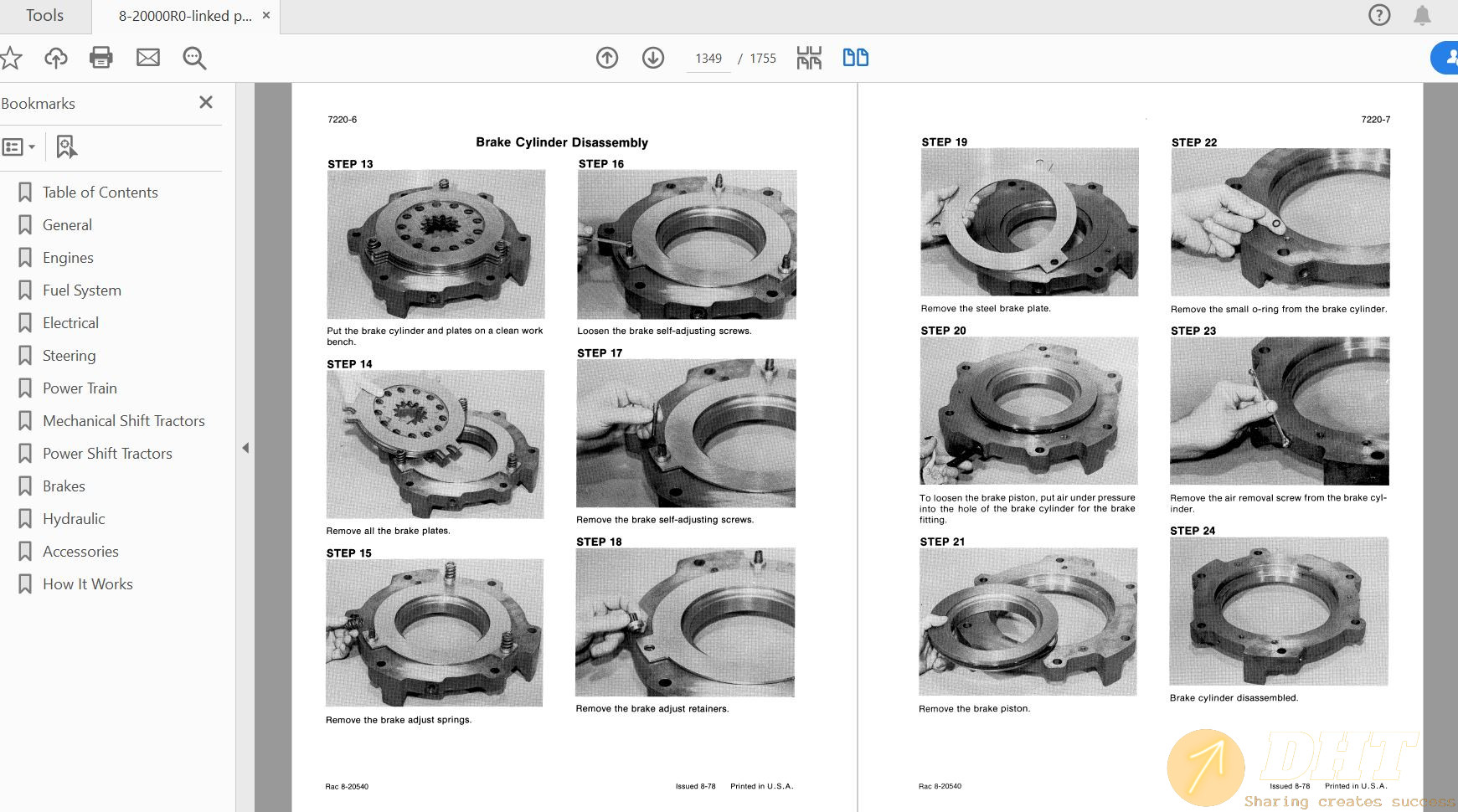Screen dimensions: 1458x812
Task: Jump to Brakes bookmark
Action: click(64, 486)
